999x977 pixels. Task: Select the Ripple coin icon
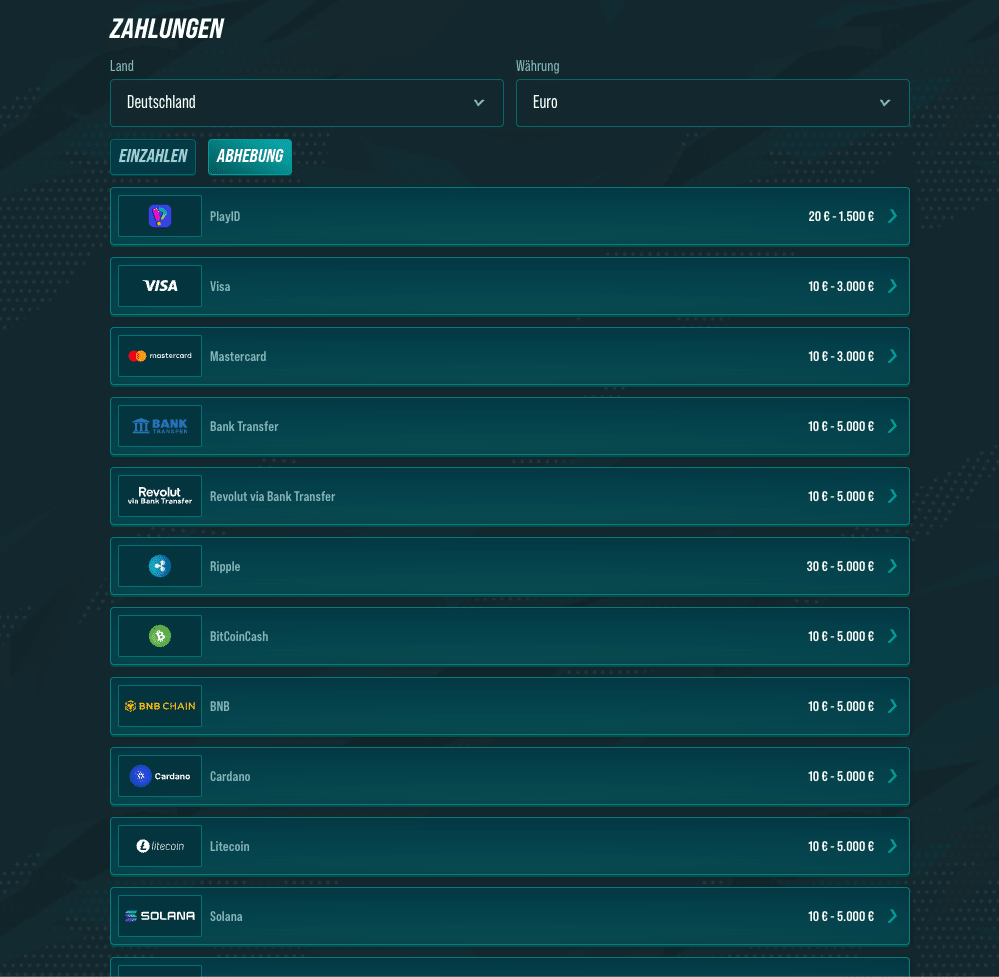pos(160,566)
